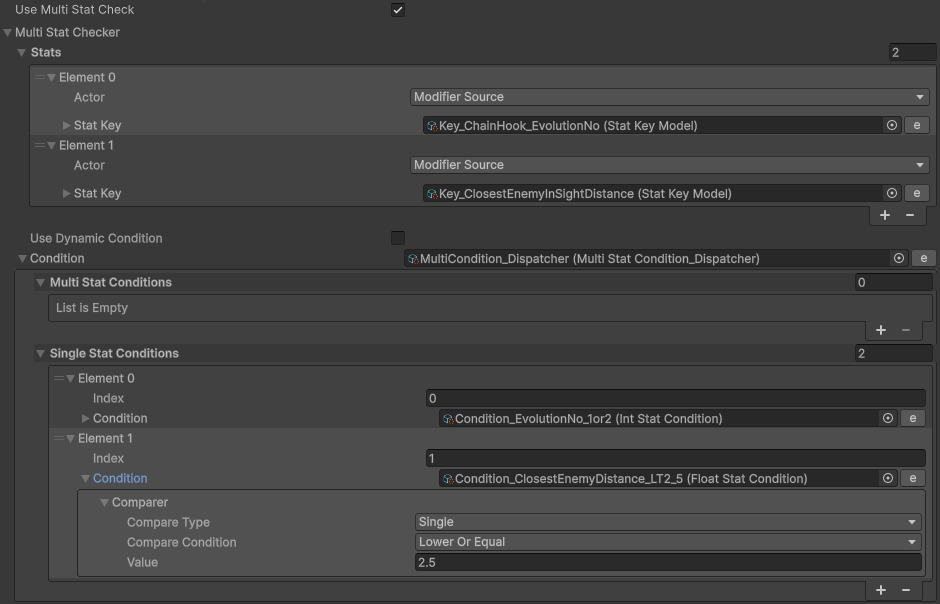Expand Stat Key under Stats Element 0
The width and height of the screenshot is (940, 604).
(x=67, y=125)
